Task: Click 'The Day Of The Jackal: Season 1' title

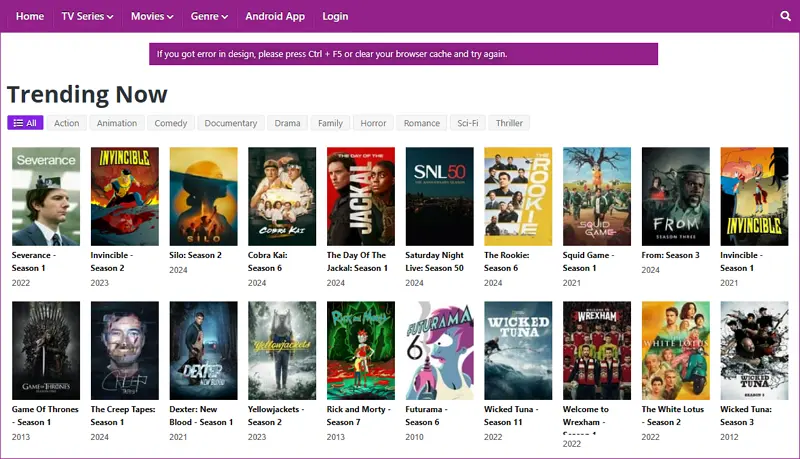Action: [x=357, y=262]
